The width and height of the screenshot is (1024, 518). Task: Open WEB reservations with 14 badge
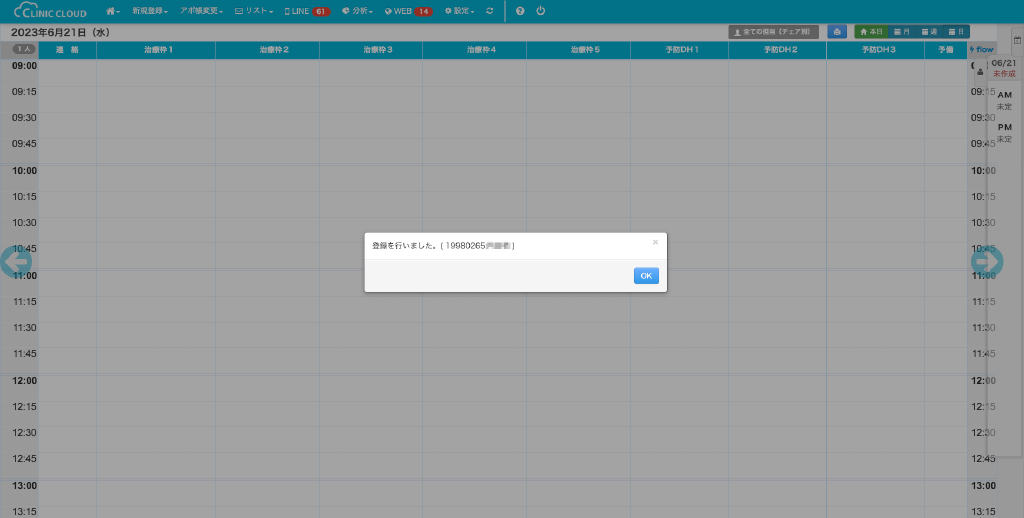pyautogui.click(x=408, y=11)
